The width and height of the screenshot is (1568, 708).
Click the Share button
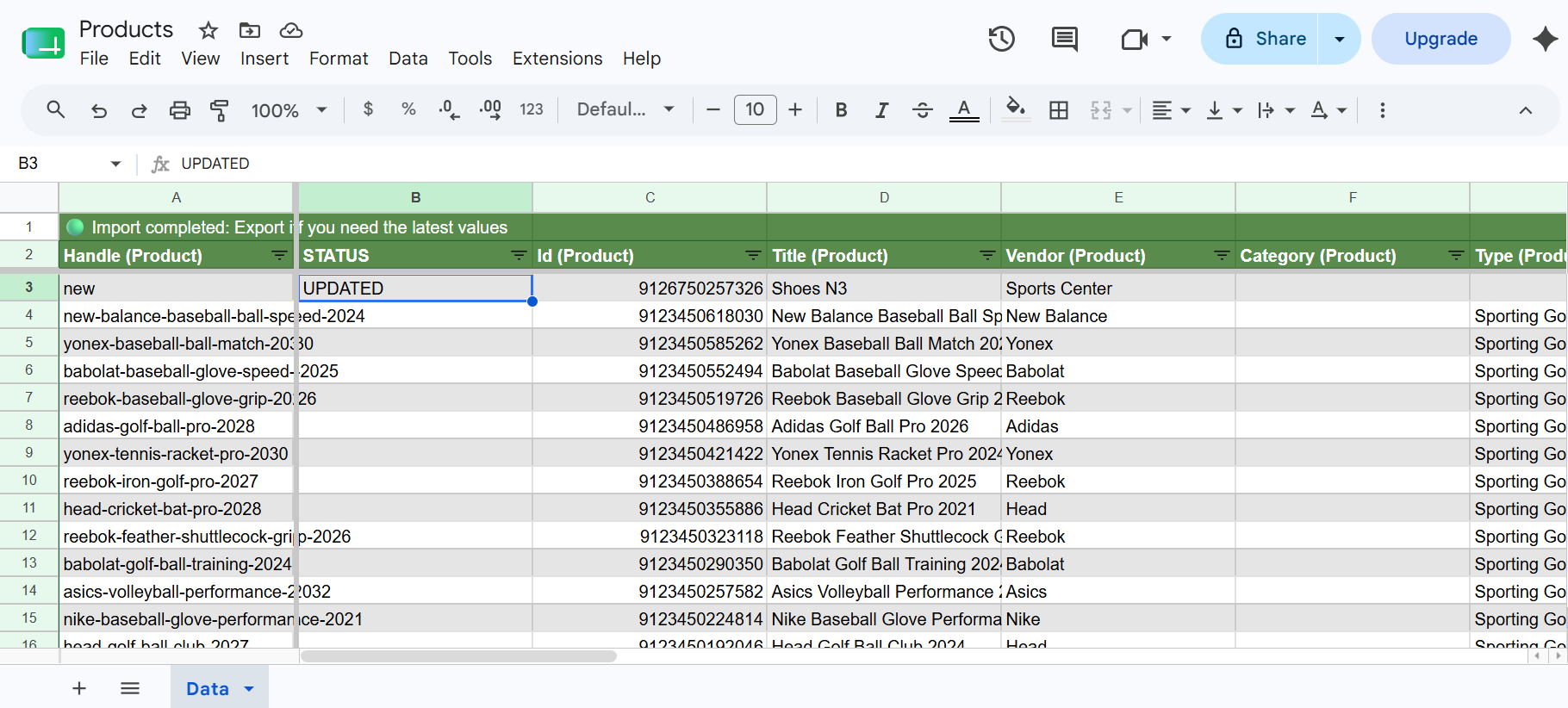[x=1260, y=39]
